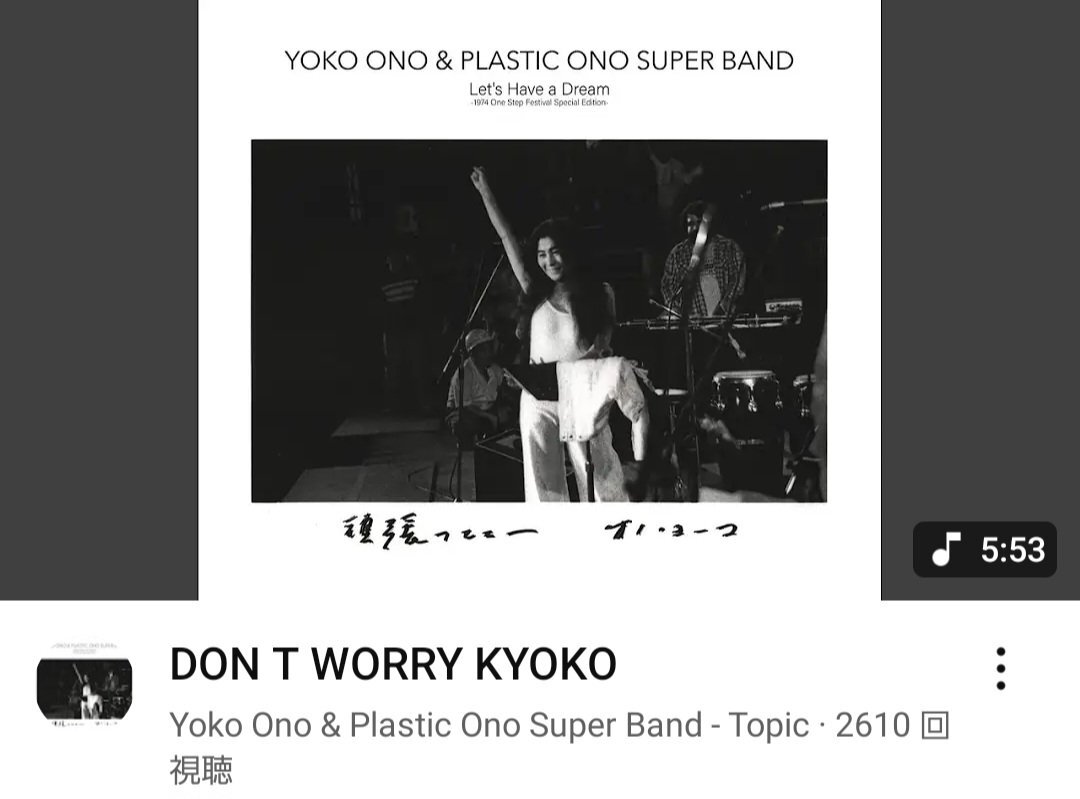Click the YOKO ONO & PLASTIC ONO SUPER BAND heading
This screenshot has width=1080, height=799.
(x=539, y=61)
